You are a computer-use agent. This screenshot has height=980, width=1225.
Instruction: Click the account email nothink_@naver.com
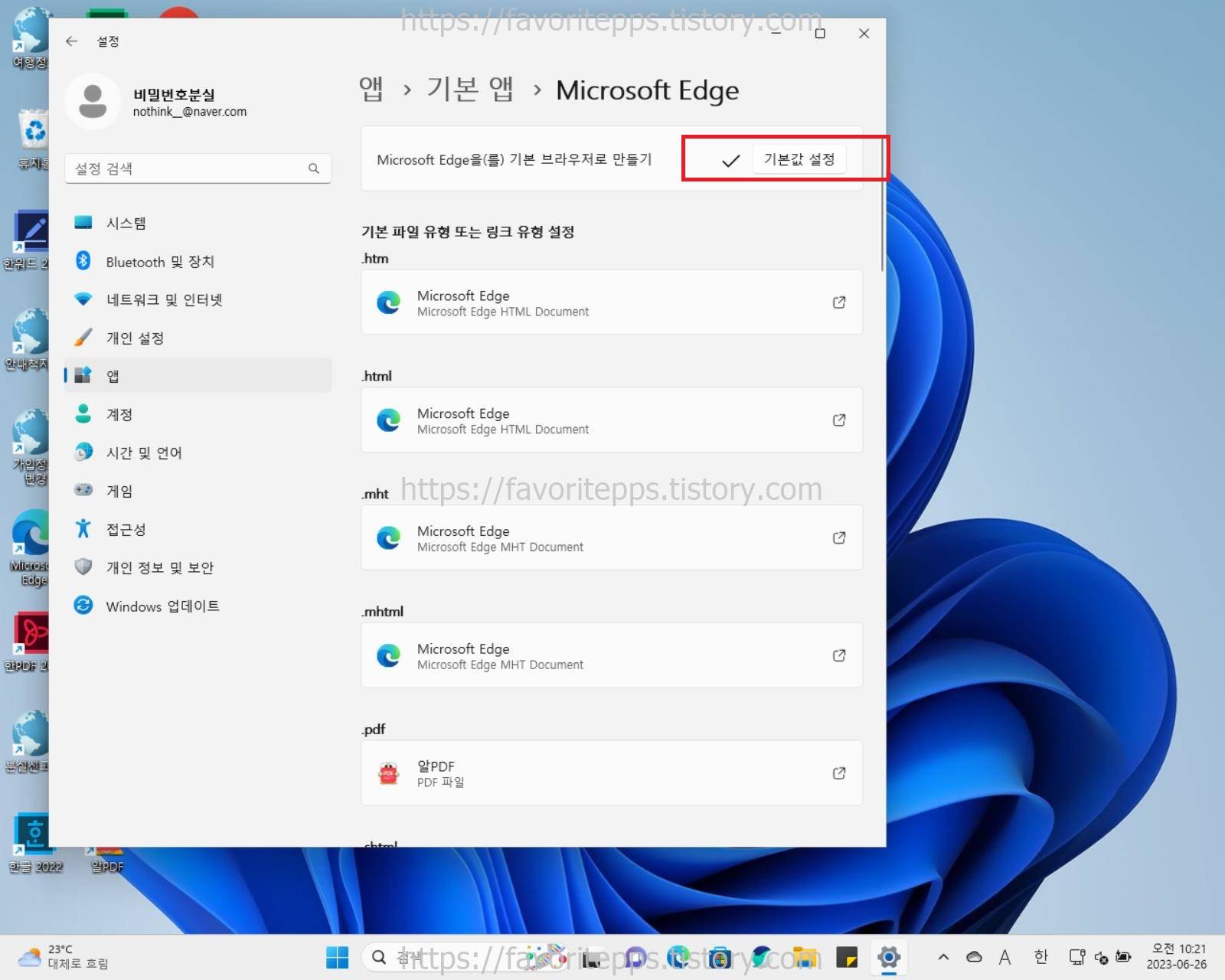[x=190, y=112]
